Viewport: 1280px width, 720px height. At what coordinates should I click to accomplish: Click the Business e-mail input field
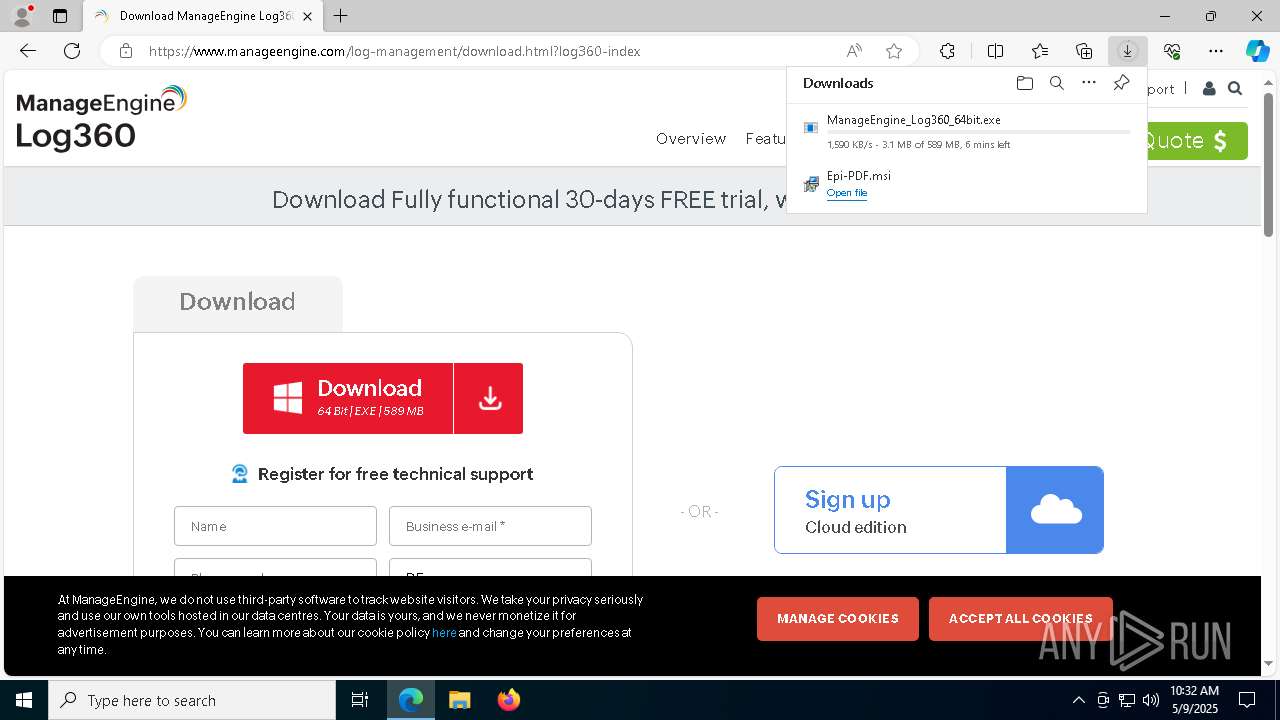(490, 526)
